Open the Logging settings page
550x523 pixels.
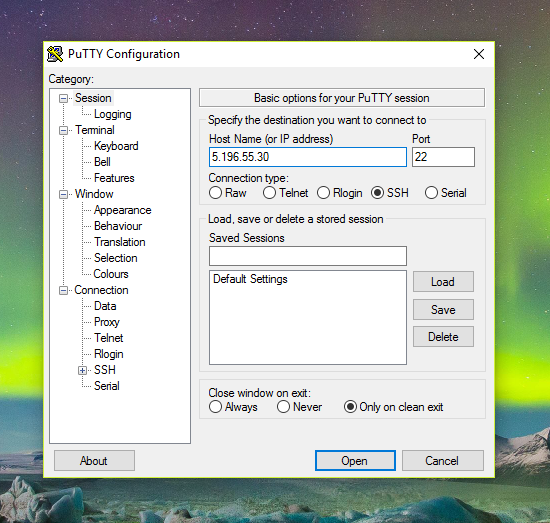coord(113,114)
